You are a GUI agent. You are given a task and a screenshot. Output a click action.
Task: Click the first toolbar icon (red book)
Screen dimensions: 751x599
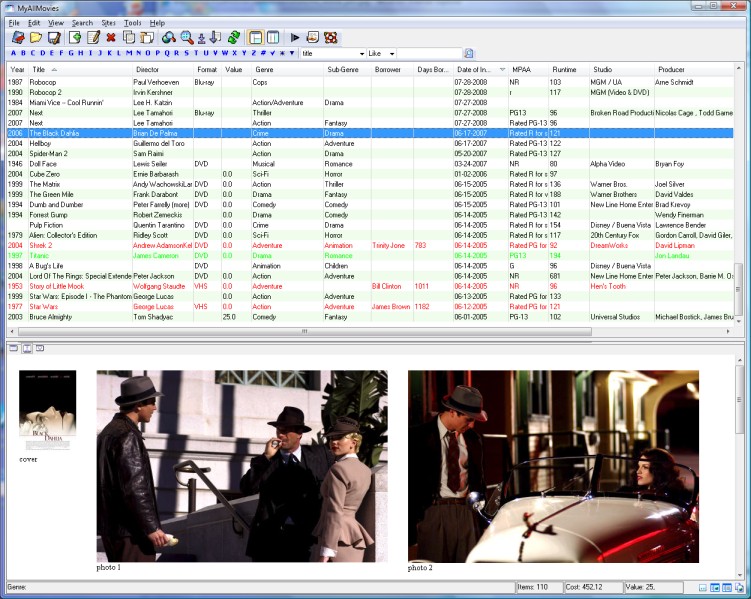19,37
